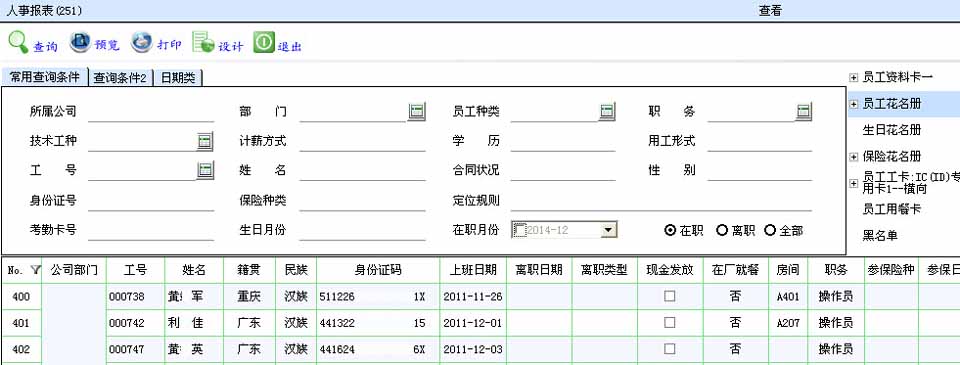Switch to the 日期类 tab

click(x=178, y=78)
